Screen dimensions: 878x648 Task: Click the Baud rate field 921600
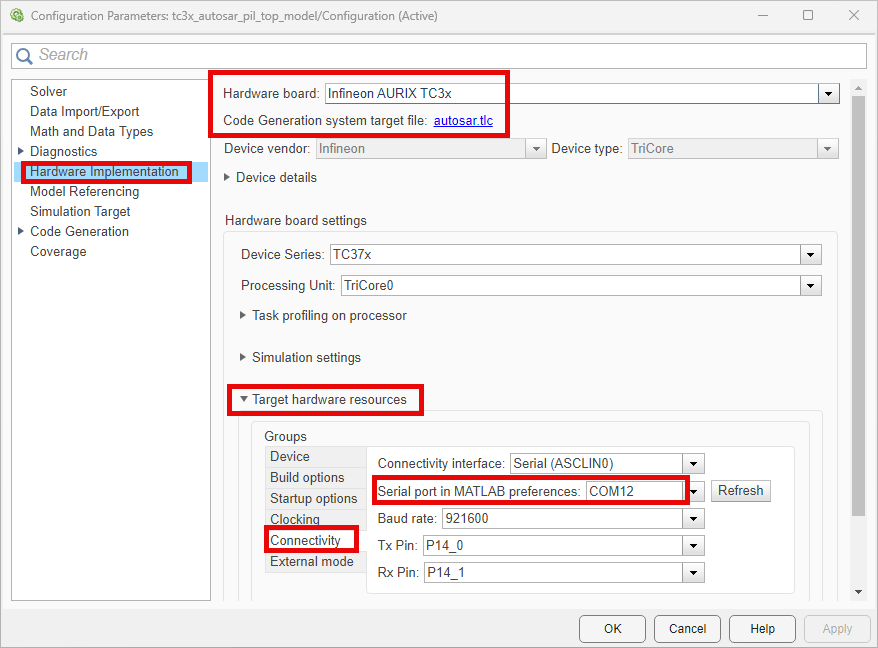tap(562, 519)
